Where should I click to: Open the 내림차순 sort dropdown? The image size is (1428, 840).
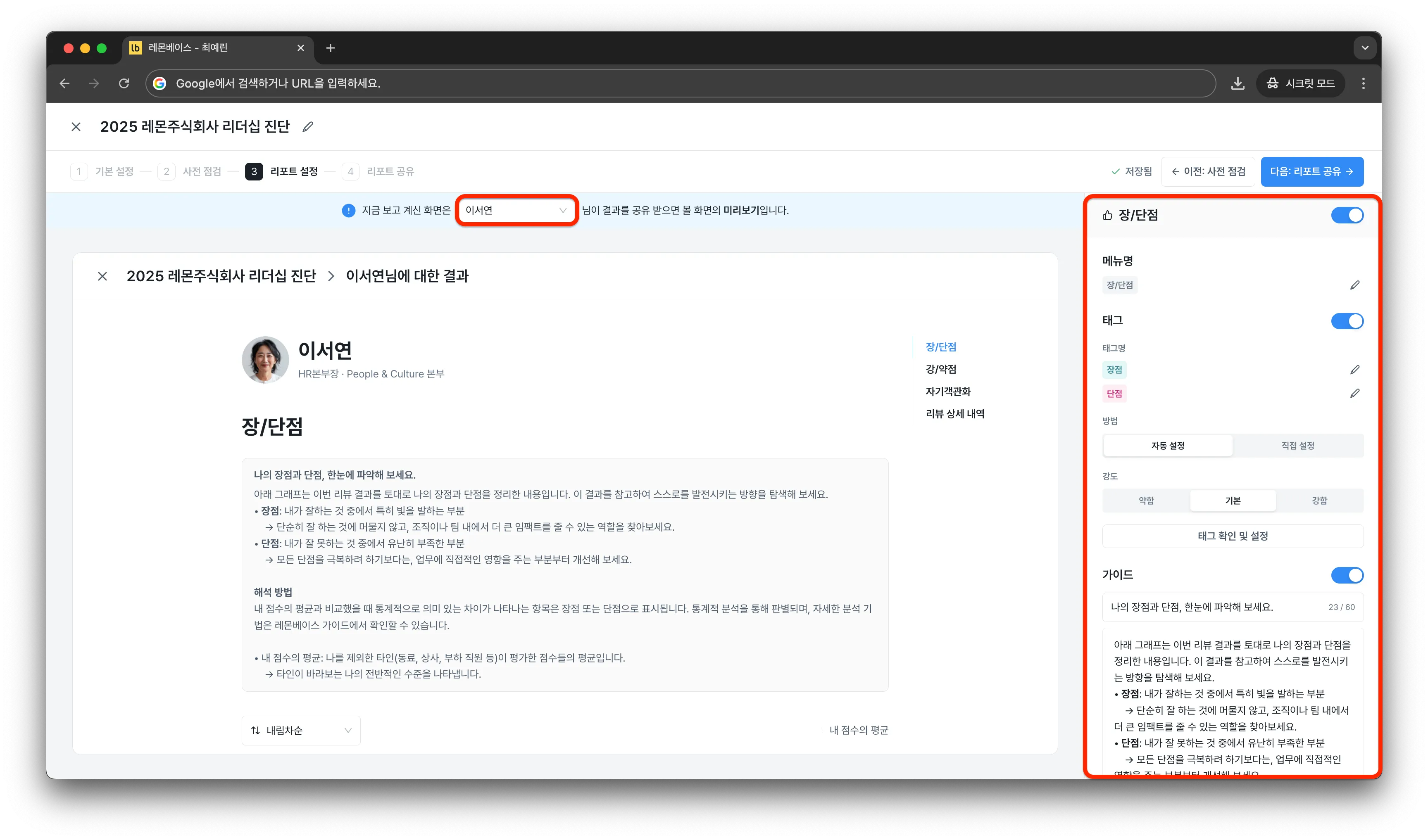[301, 731]
